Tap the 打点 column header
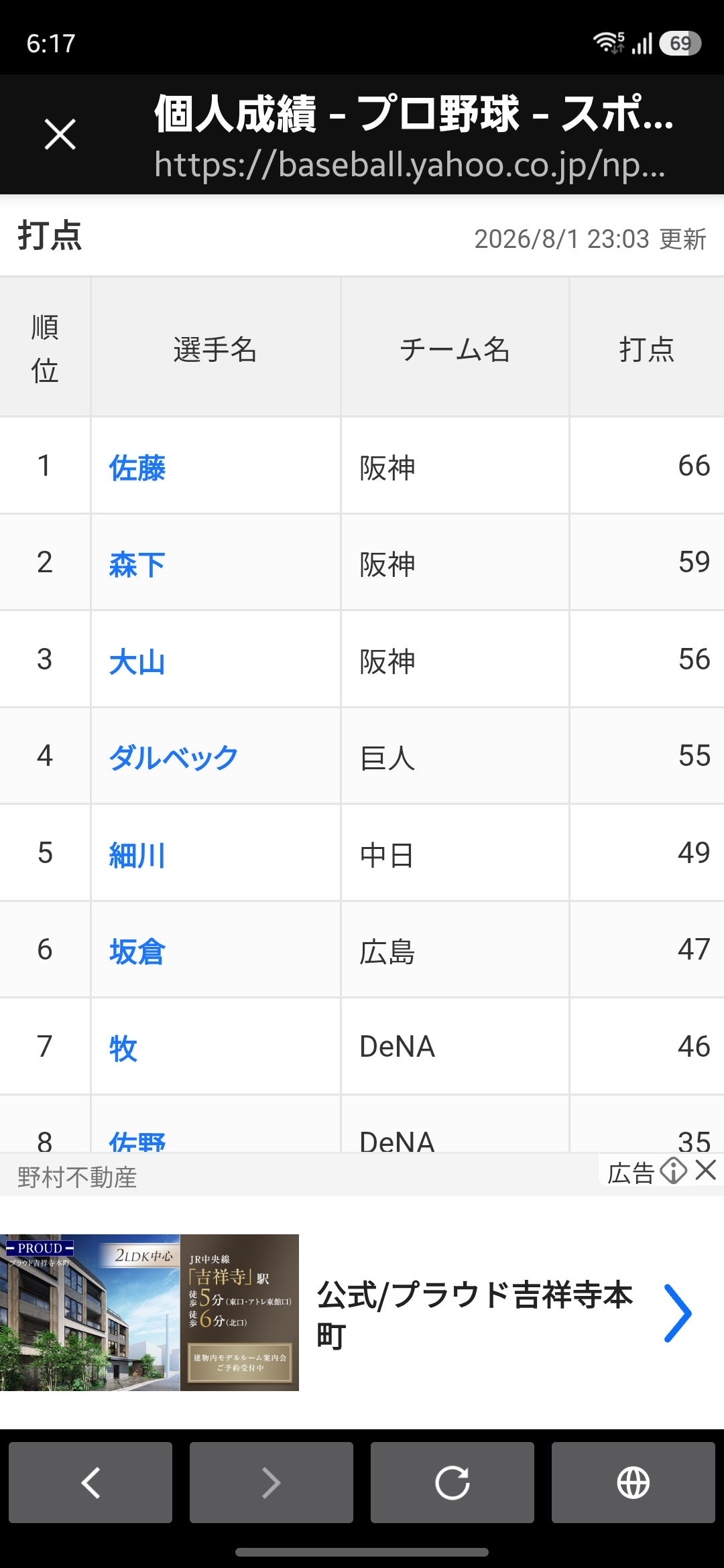724x1568 pixels. click(x=646, y=349)
